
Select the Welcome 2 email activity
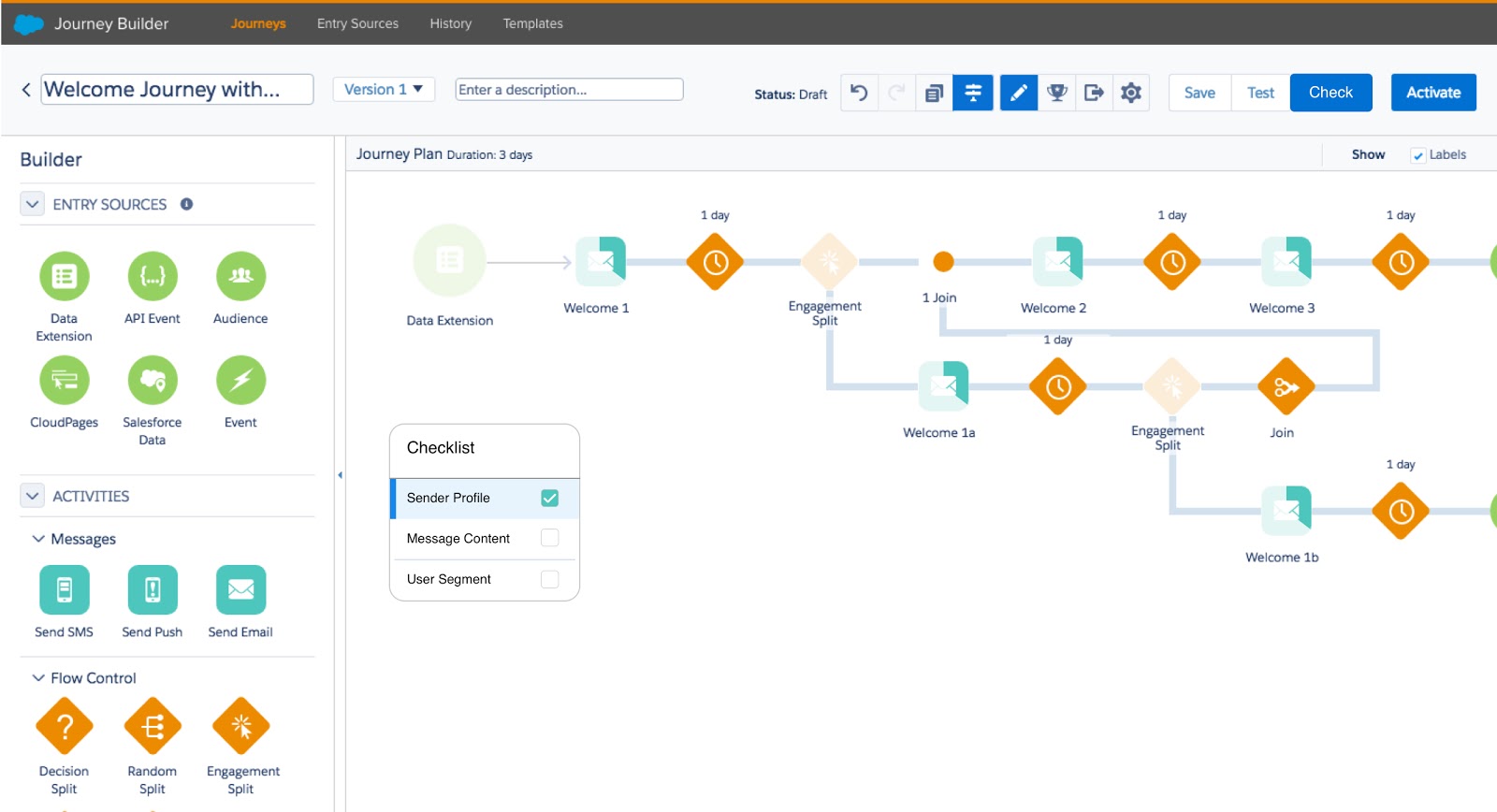coord(1057,262)
